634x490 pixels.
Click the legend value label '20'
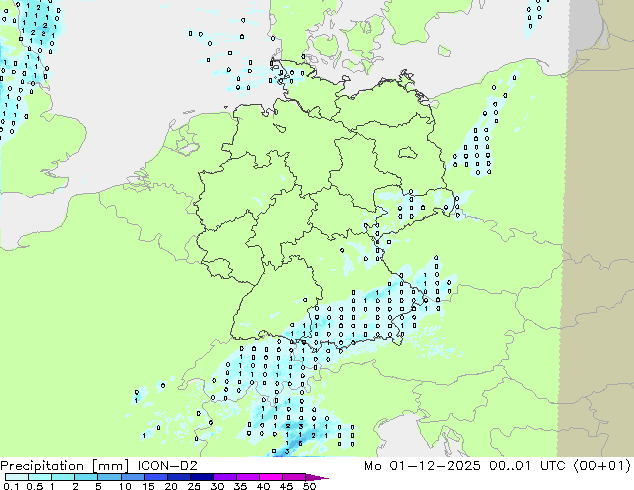pyautogui.click(x=171, y=486)
